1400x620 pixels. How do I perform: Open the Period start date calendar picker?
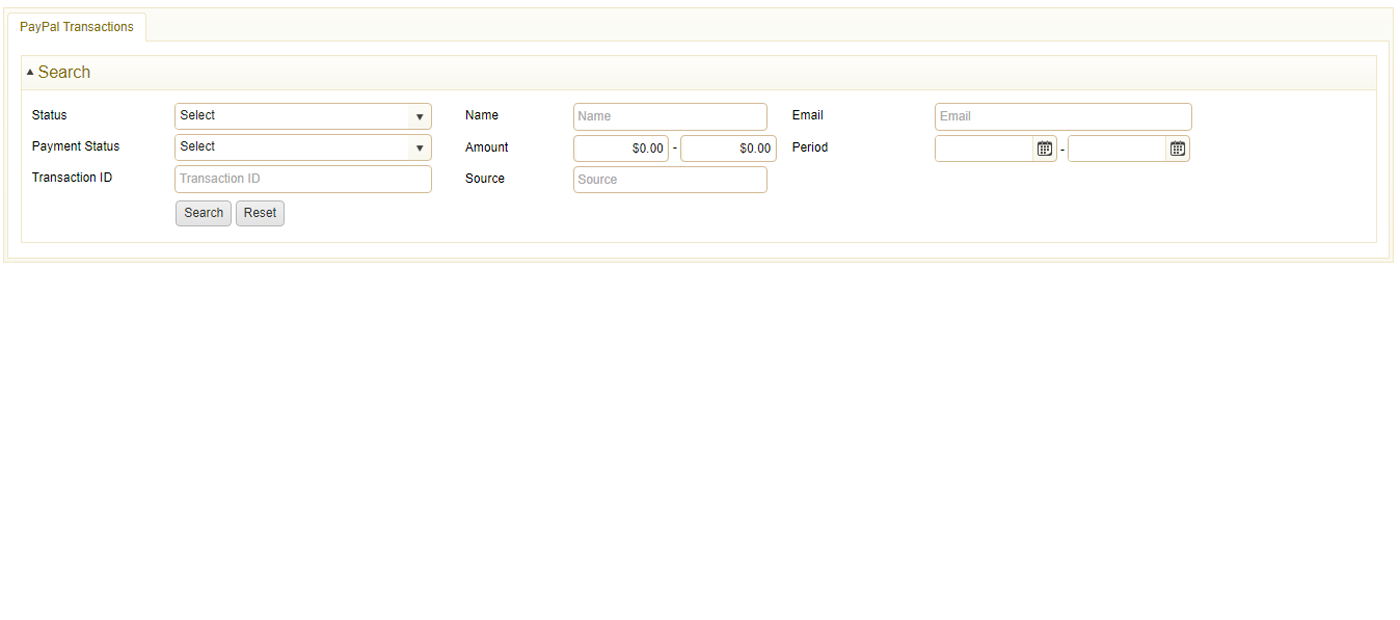(x=1044, y=149)
